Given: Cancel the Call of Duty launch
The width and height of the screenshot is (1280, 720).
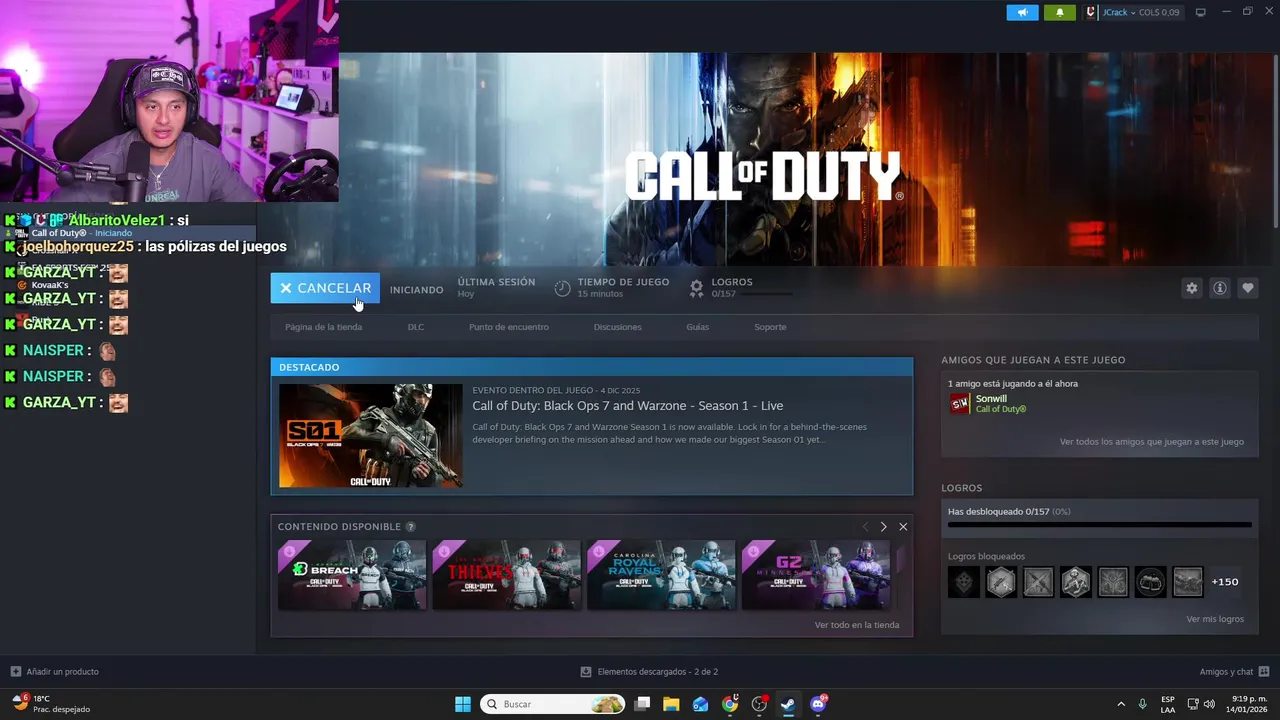Looking at the screenshot, I should pyautogui.click(x=325, y=288).
